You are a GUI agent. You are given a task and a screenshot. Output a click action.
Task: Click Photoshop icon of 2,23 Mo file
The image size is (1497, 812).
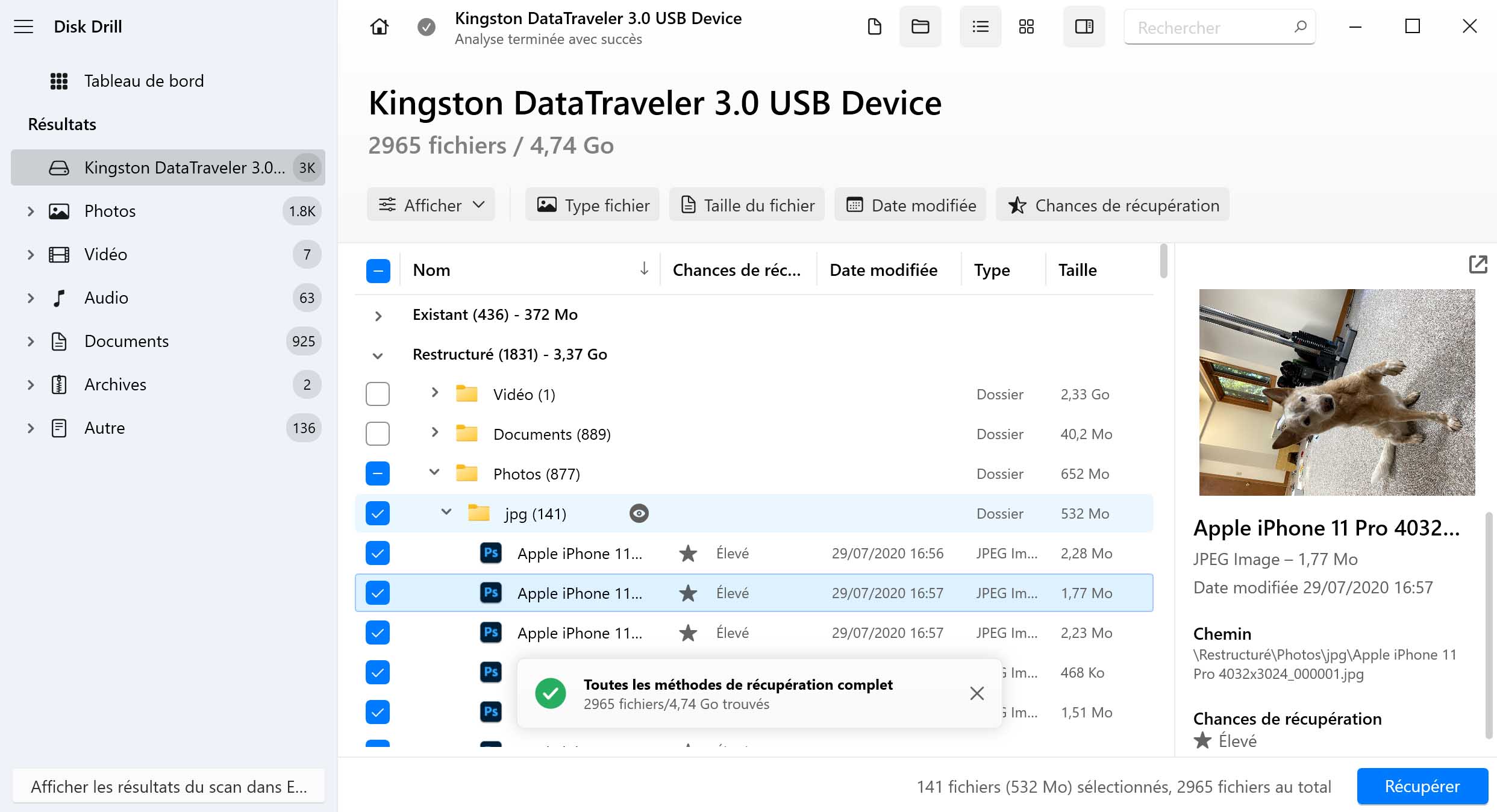491,632
